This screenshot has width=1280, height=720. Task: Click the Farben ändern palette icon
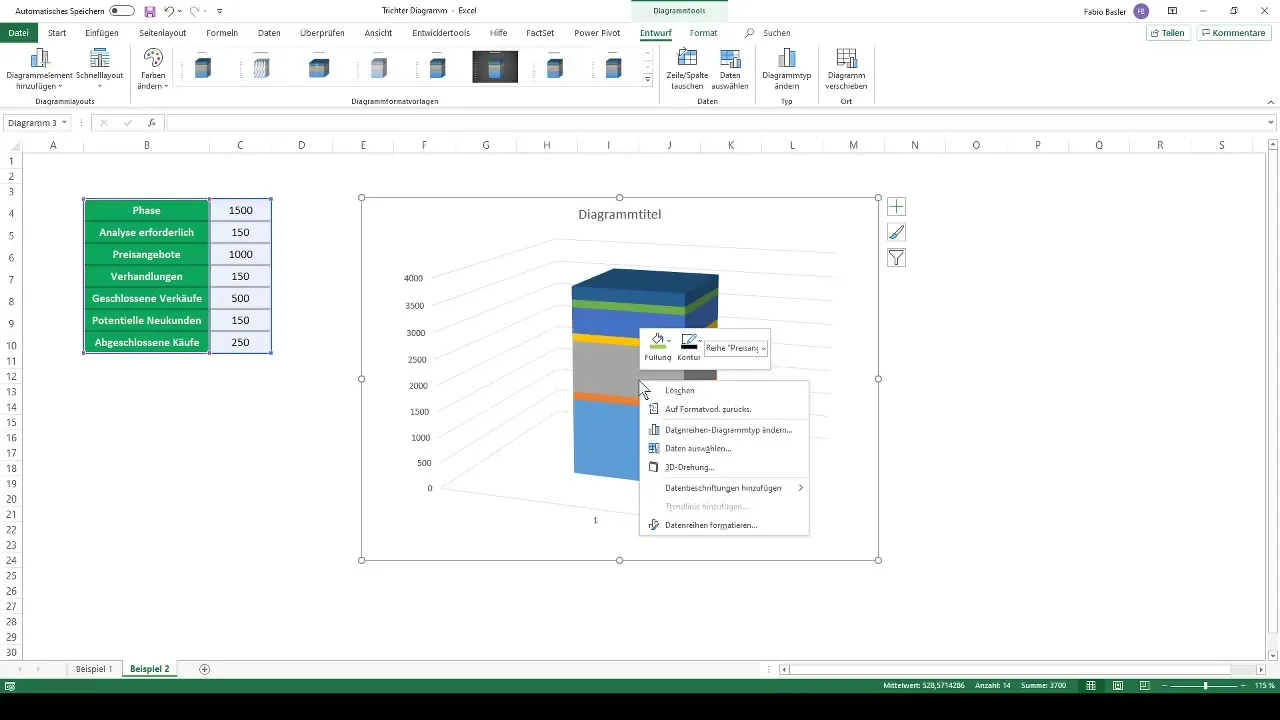point(153,59)
